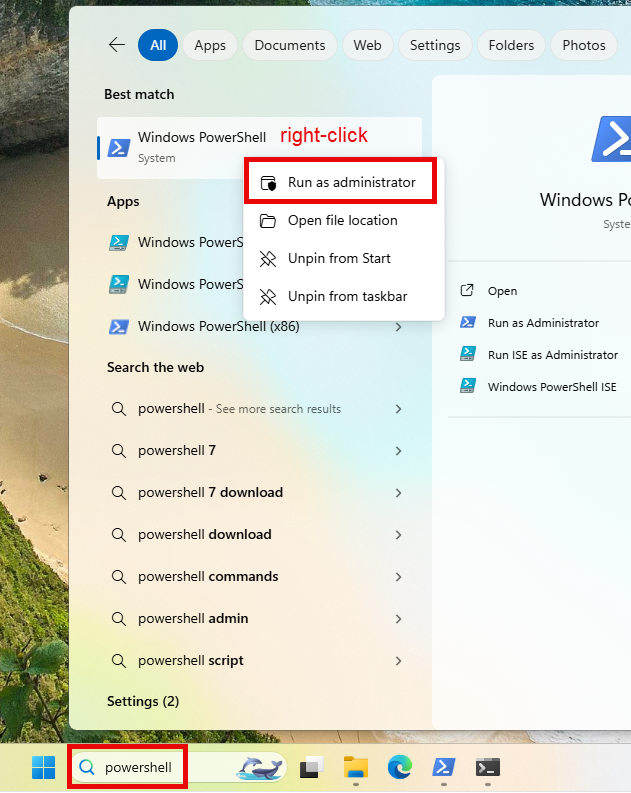Image resolution: width=631 pixels, height=793 pixels.
Task: Click PowerShell icon beside Run as Administrator
Action: point(468,322)
